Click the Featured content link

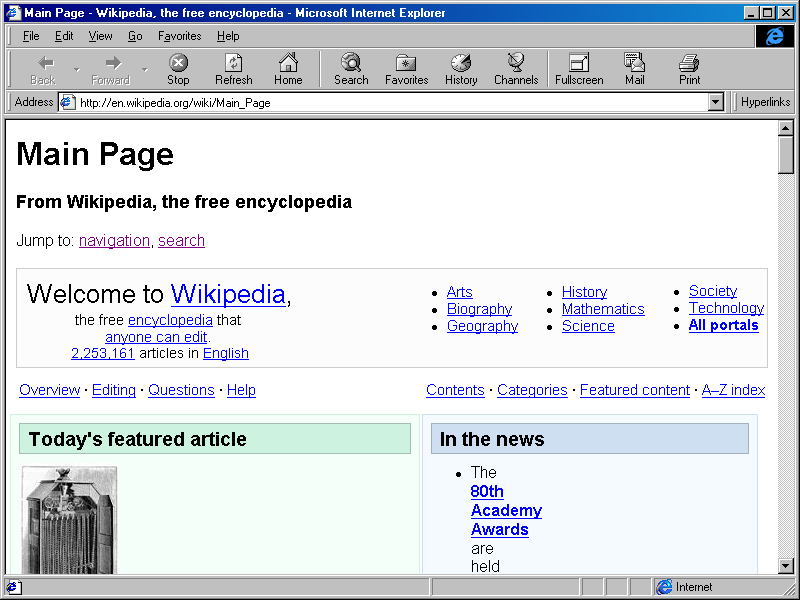click(x=634, y=390)
